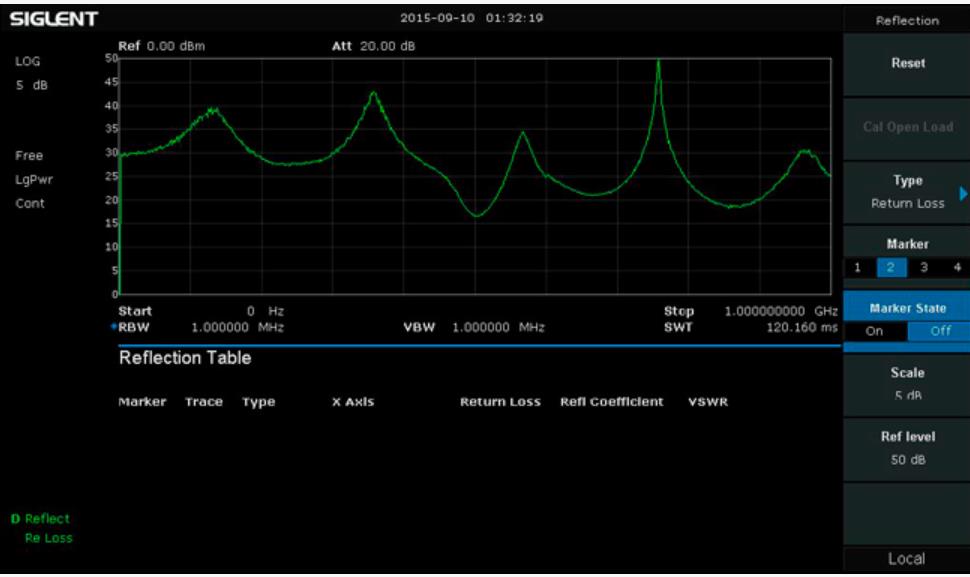Viewport: 970px width, 577px height.
Task: Click the Return Loss column header
Action: coord(500,402)
